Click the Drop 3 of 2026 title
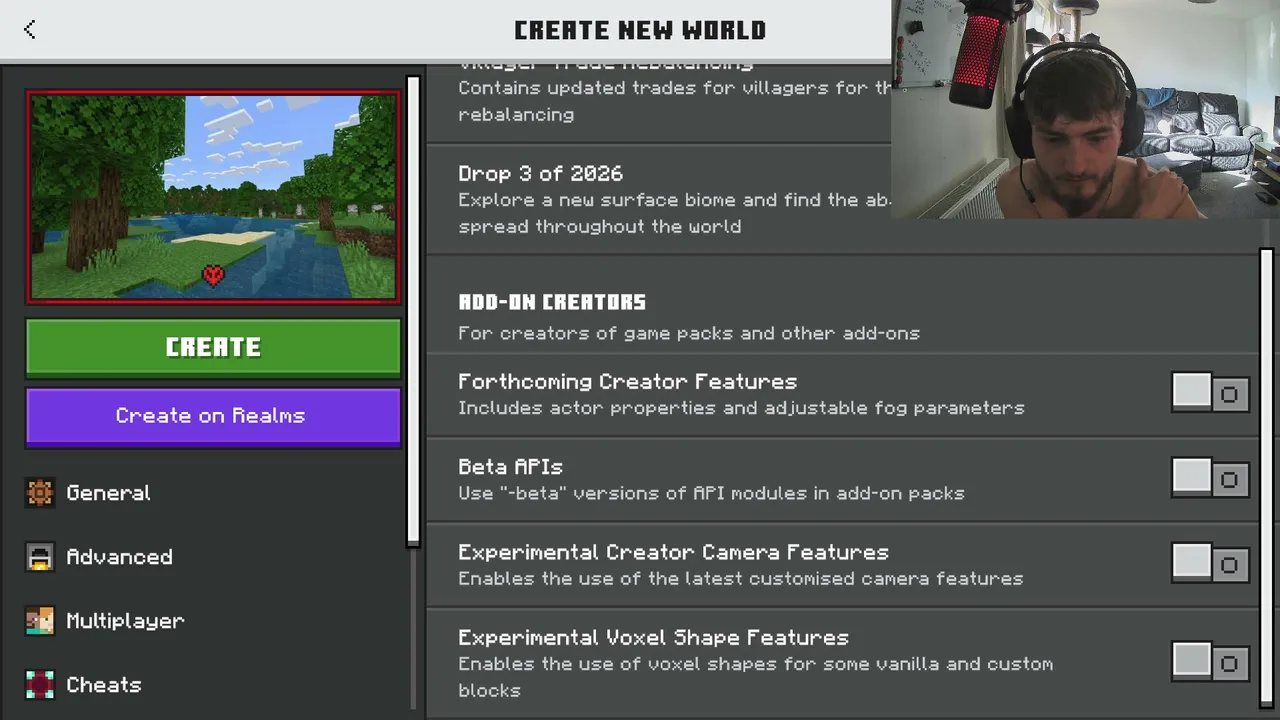 (540, 174)
